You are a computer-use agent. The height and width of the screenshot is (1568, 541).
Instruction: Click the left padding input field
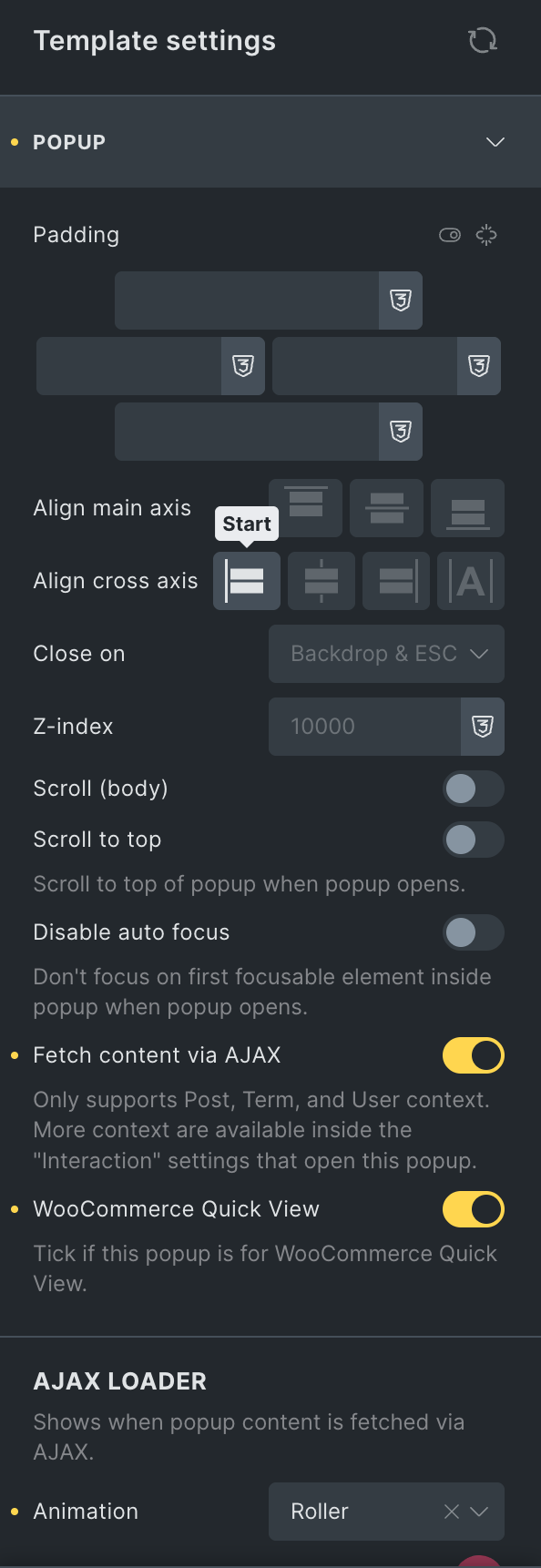click(129, 366)
